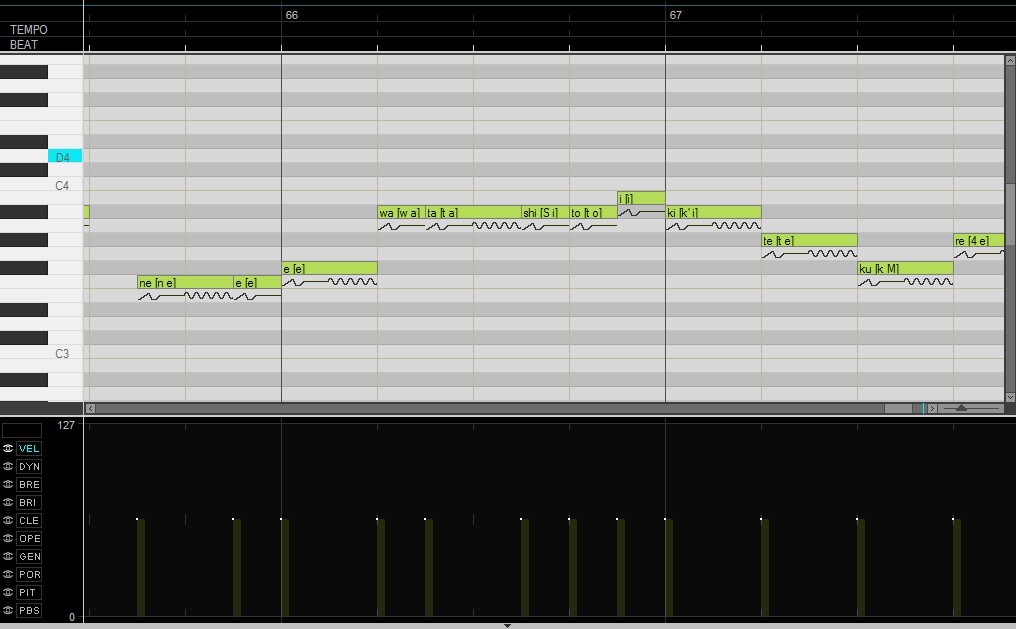Select the "ne [n e]" note
1016x629 pixels.
click(185, 282)
